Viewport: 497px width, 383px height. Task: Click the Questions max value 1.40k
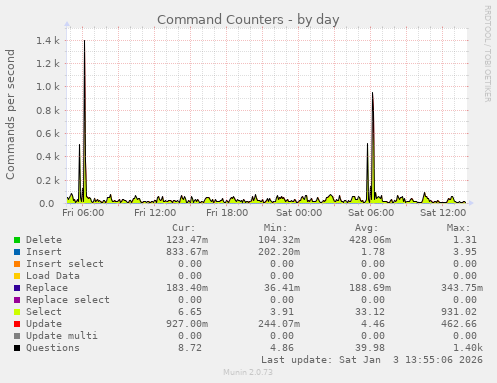(x=468, y=348)
